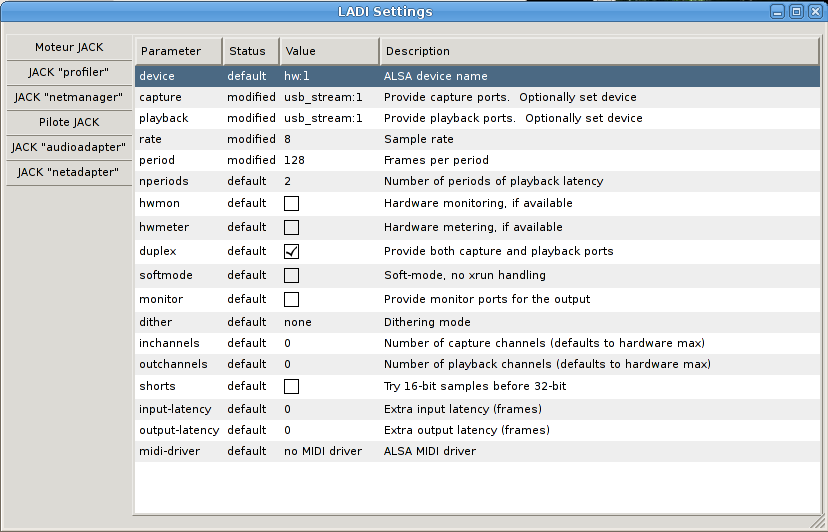Select the duplex parameter name

click(157, 251)
